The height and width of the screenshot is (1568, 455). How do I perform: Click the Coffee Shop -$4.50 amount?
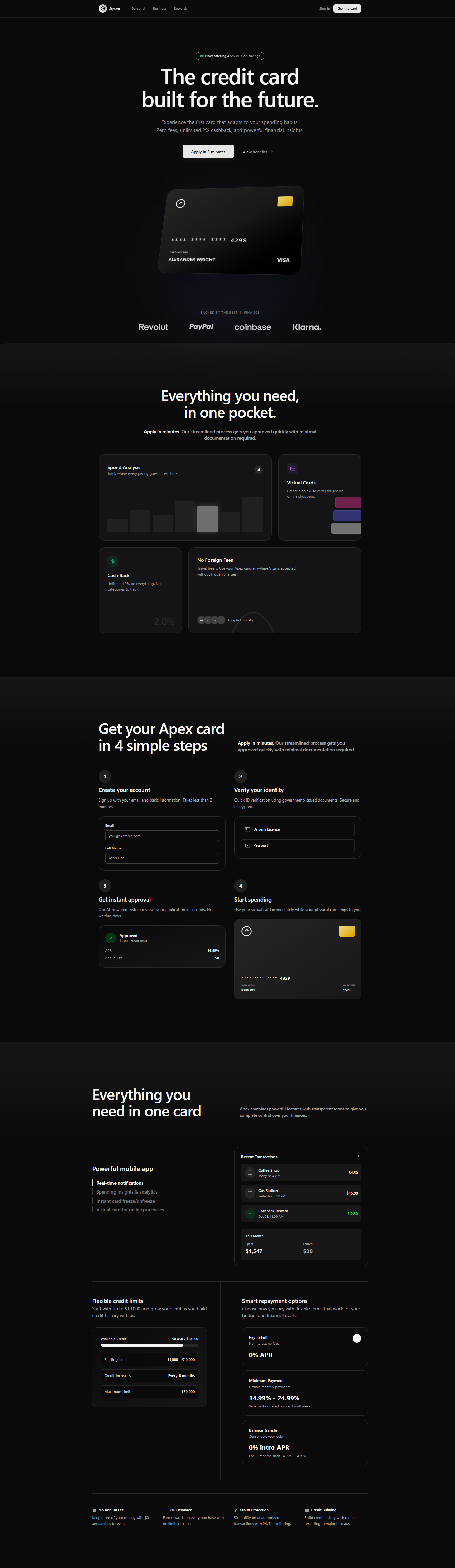(x=353, y=1172)
